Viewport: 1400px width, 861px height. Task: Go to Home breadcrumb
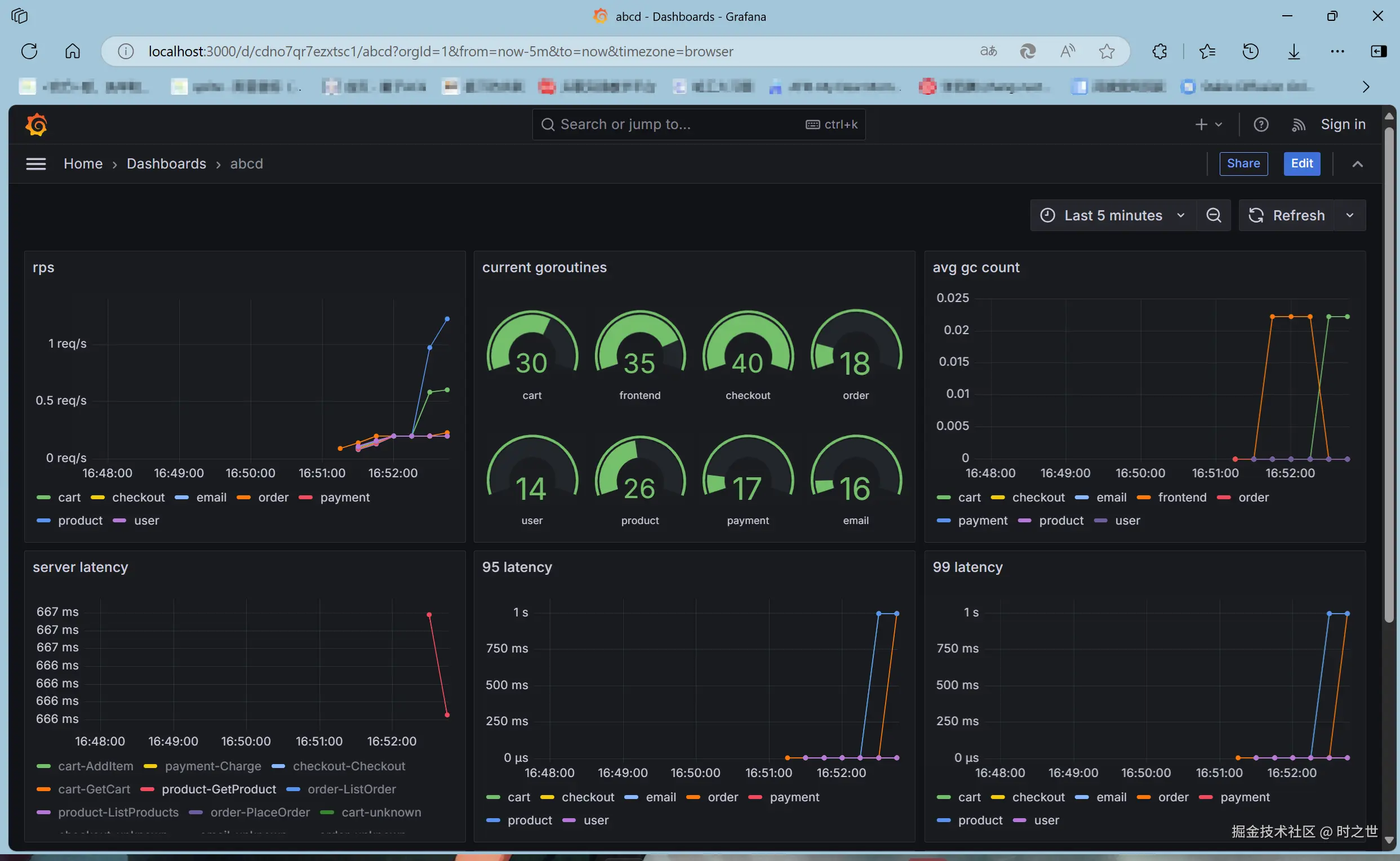(83, 164)
